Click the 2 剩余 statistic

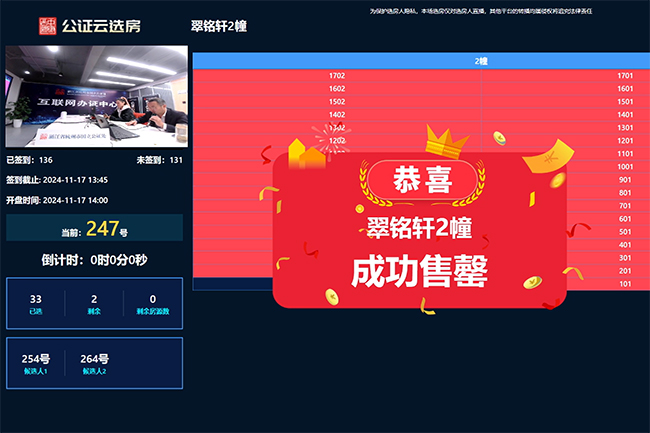click(x=94, y=304)
